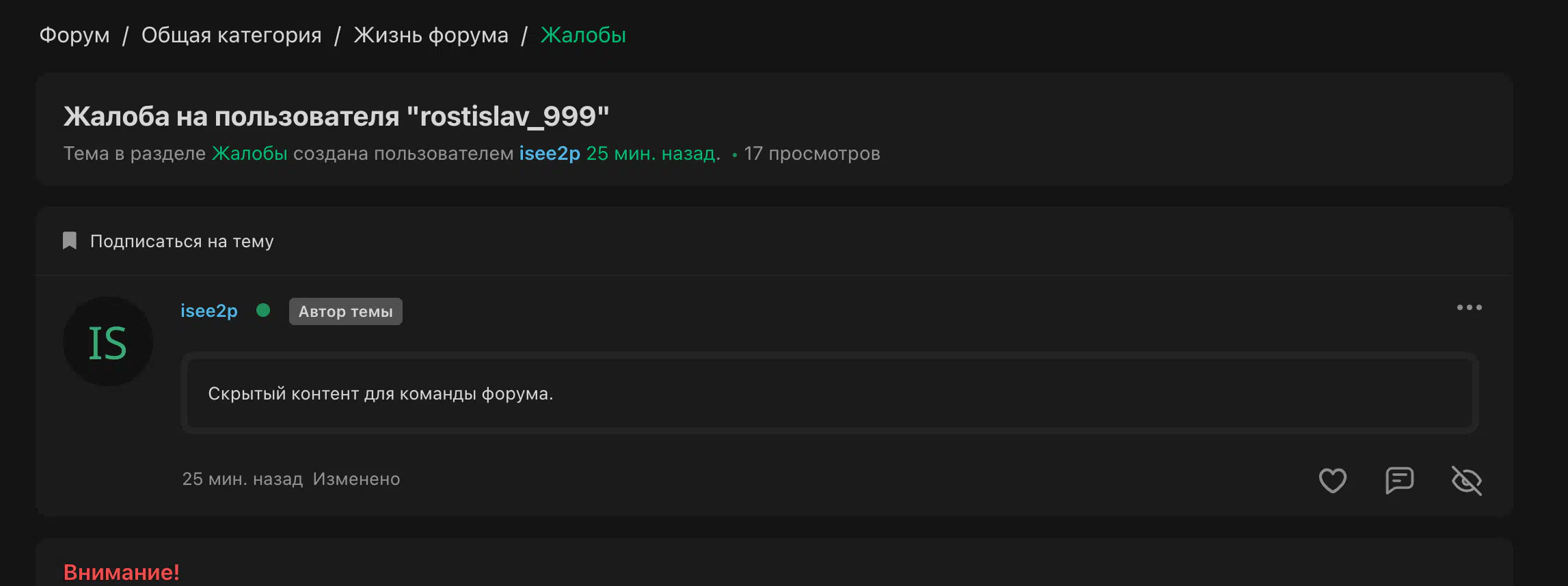Like the post with the heart icon
1568x586 pixels.
(1332, 480)
